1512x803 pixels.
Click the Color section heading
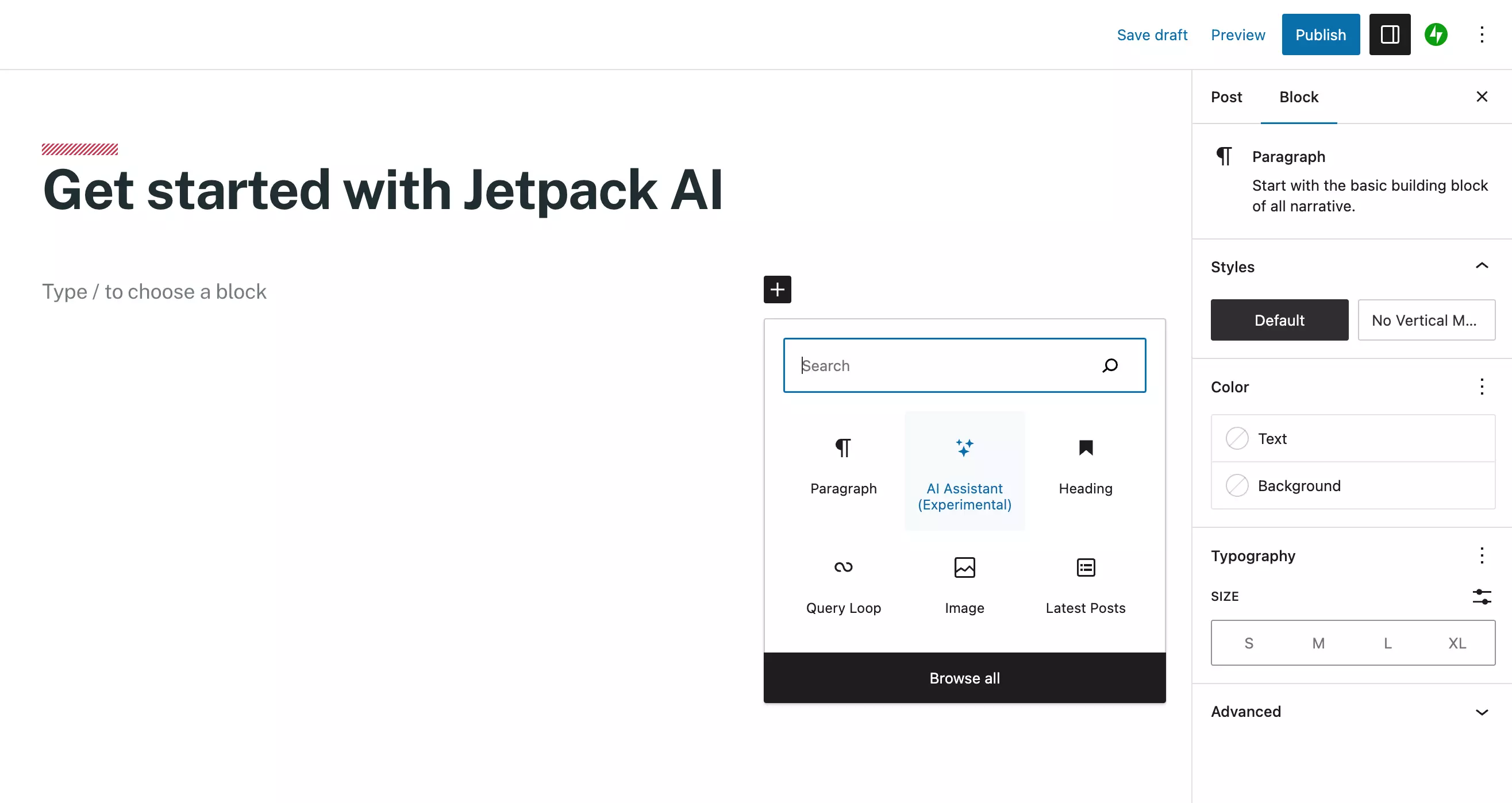coord(1230,387)
